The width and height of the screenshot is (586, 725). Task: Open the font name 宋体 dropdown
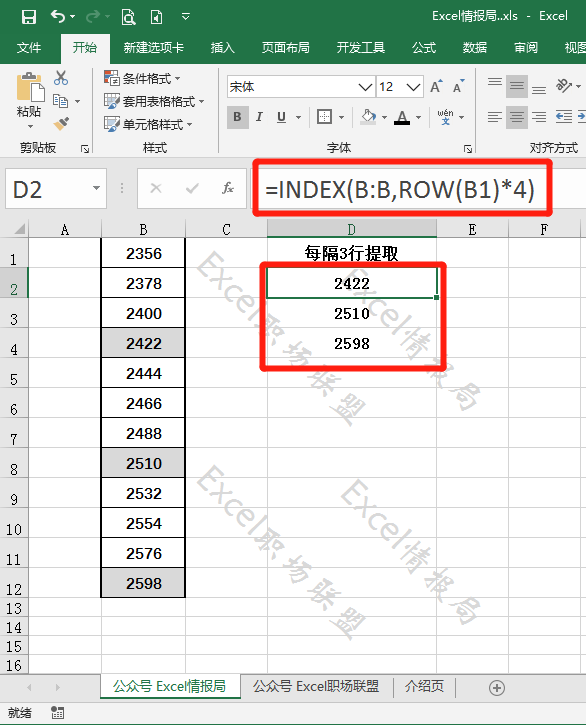[x=365, y=87]
